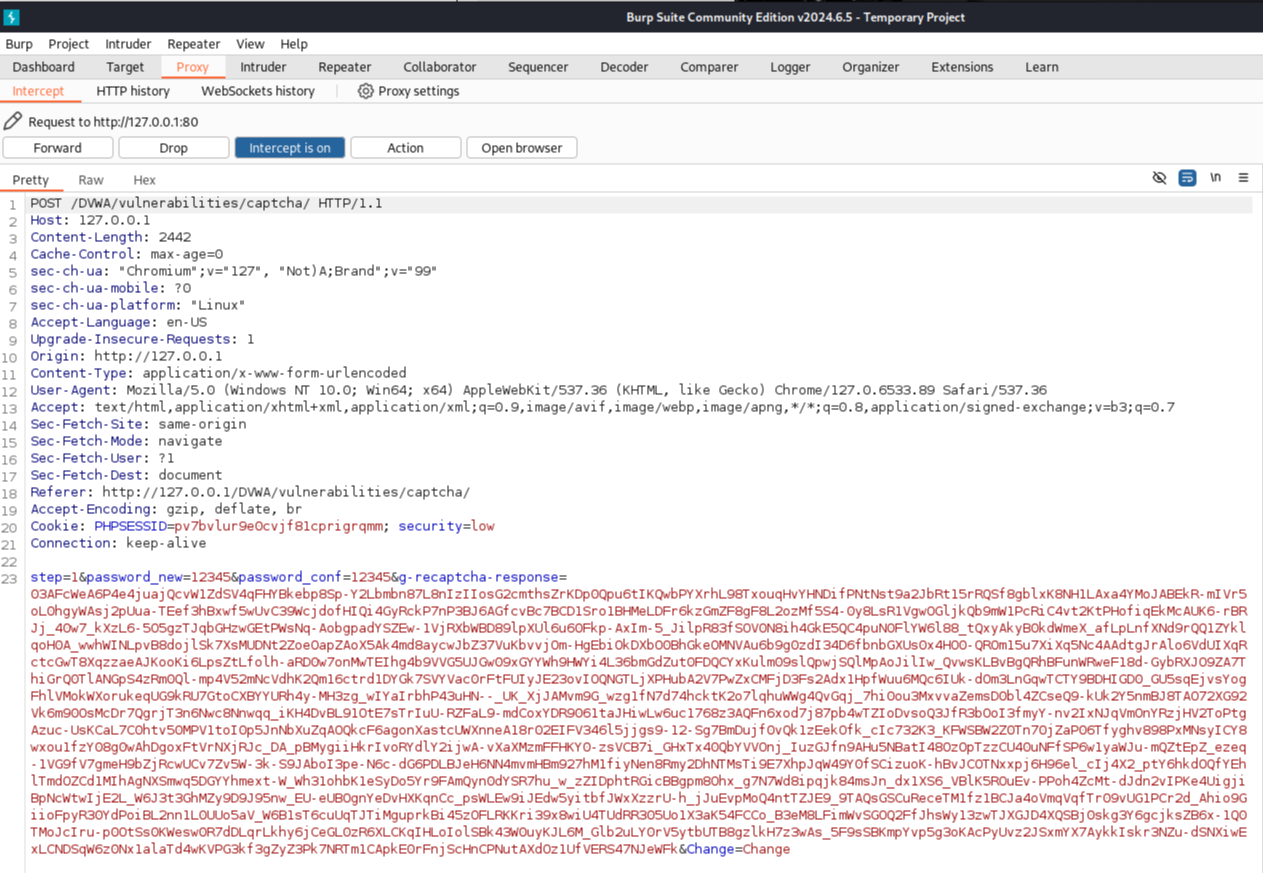Click the password_conf=12345 parameter
The image size is (1263, 873).
point(315,578)
